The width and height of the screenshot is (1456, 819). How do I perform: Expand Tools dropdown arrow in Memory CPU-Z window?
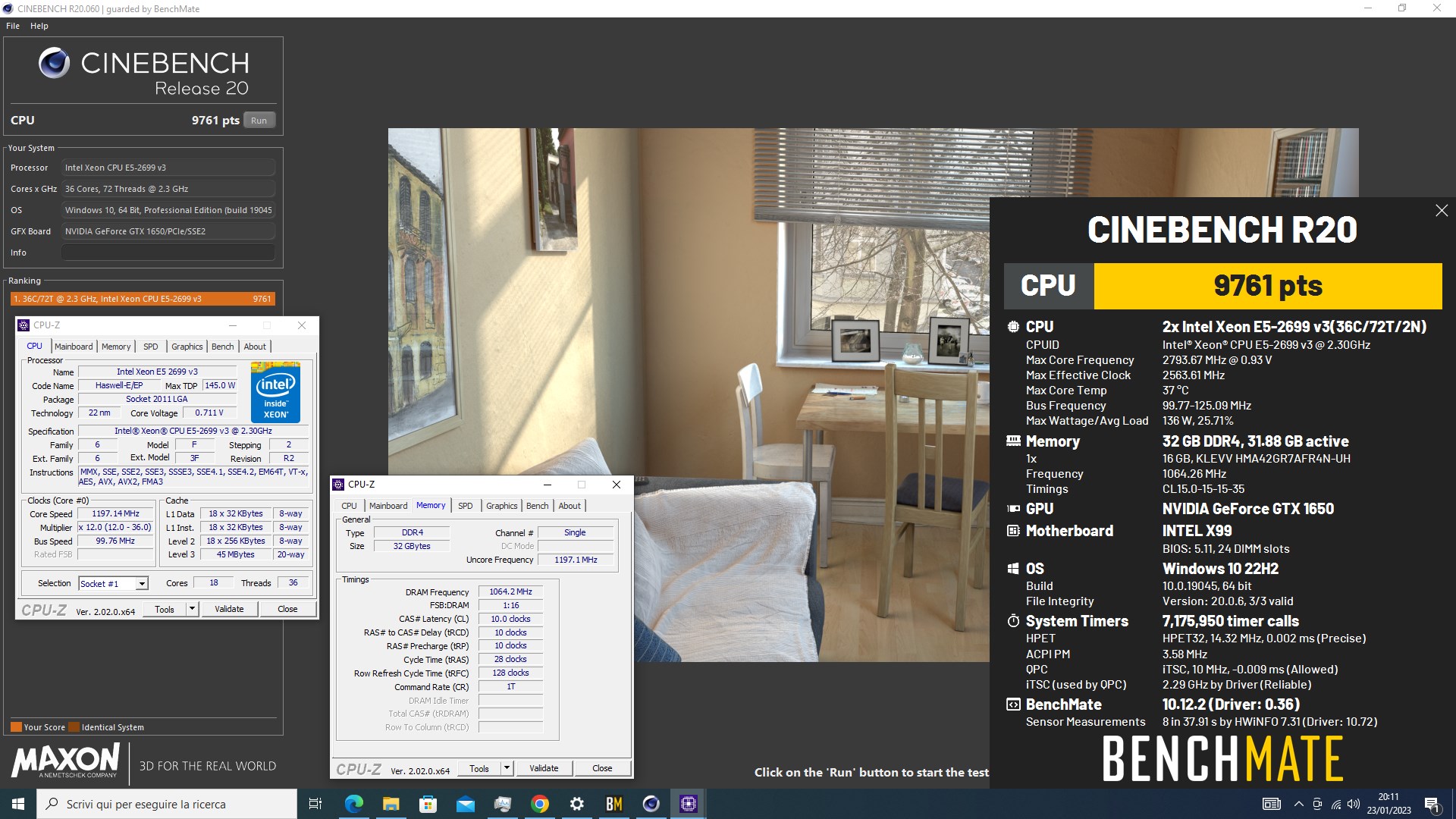point(507,768)
